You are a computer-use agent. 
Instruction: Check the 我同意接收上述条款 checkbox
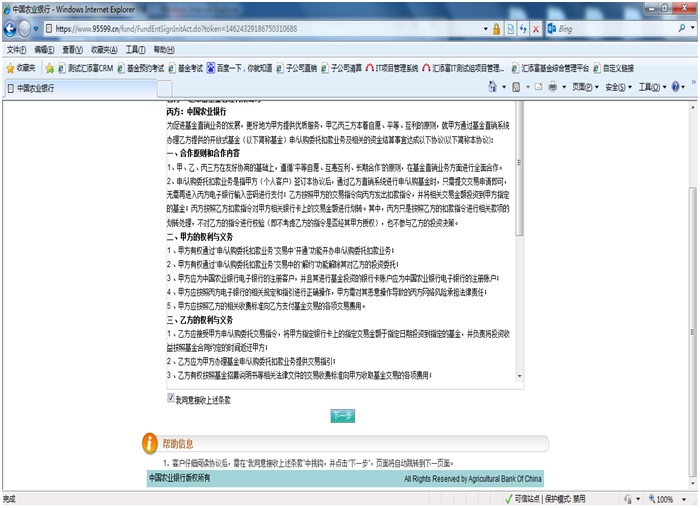tap(171, 398)
